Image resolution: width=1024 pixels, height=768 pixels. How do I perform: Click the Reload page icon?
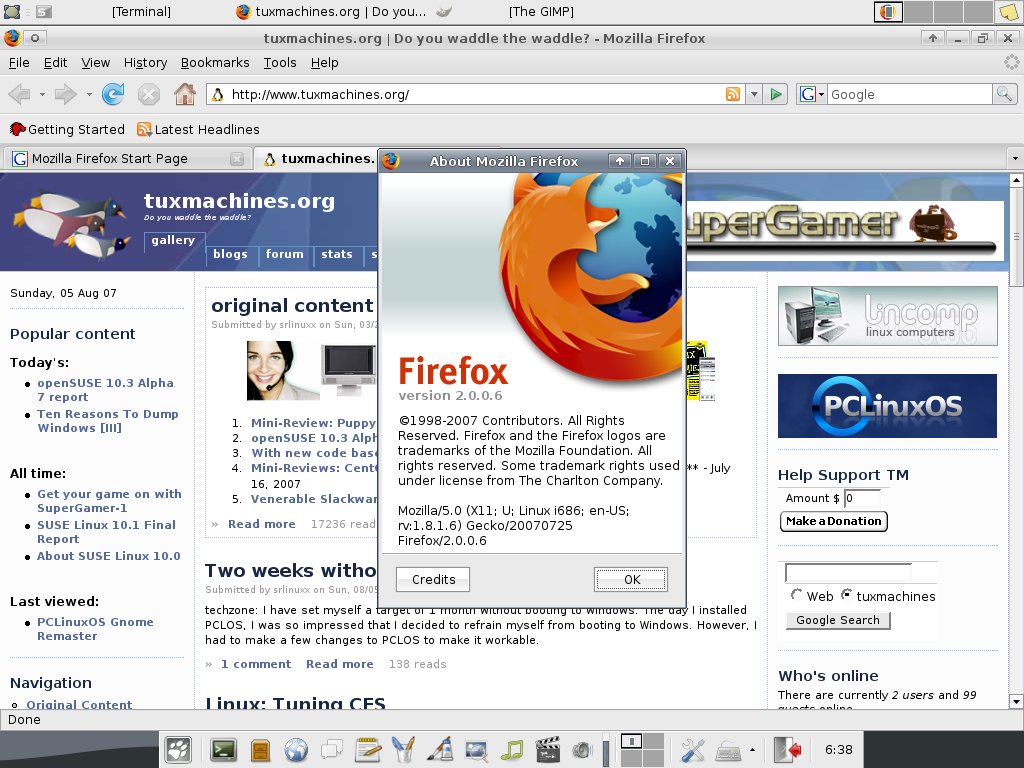tap(113, 95)
